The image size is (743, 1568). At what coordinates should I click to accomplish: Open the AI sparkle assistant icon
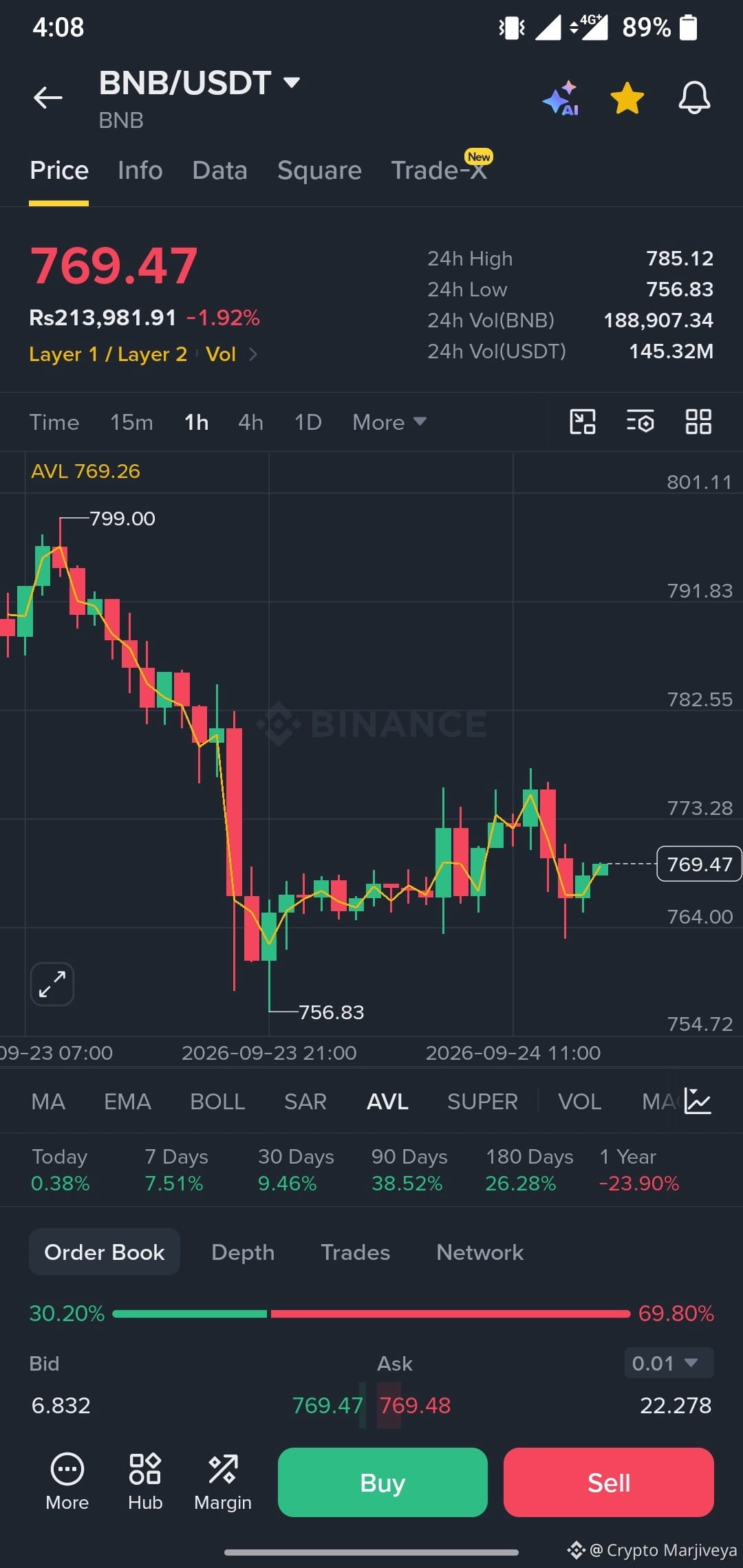point(561,98)
